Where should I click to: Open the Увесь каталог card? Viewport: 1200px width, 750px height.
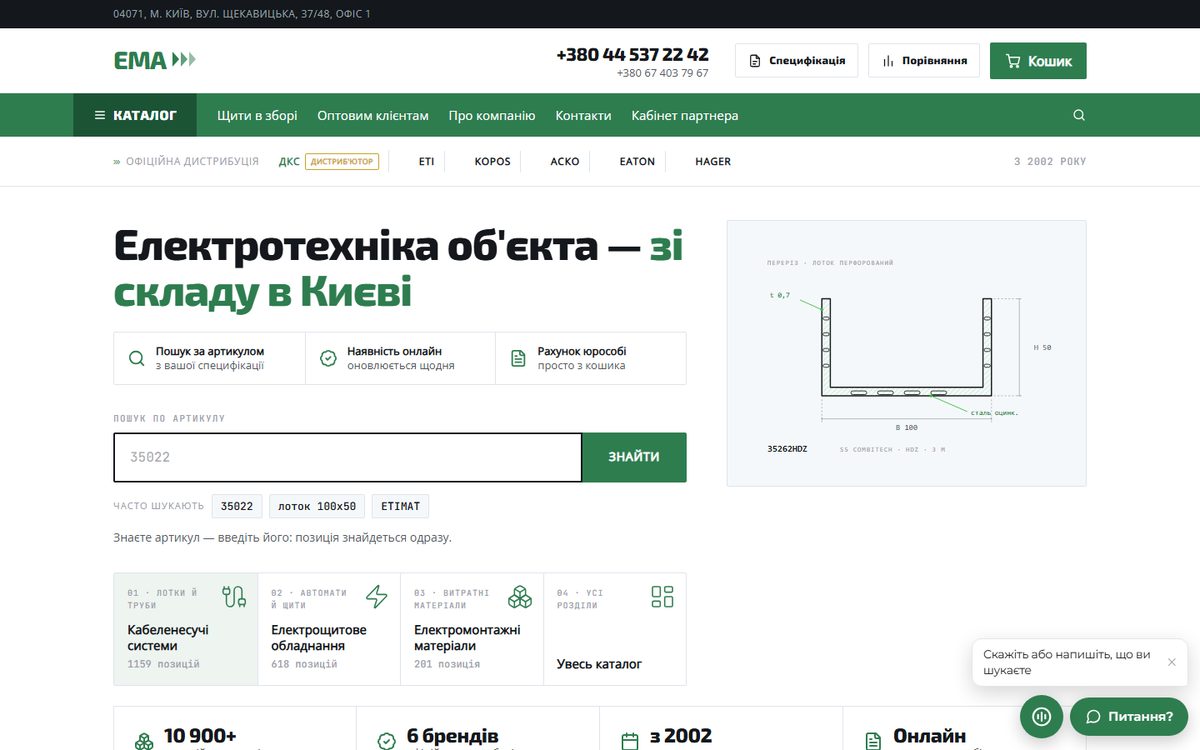[615, 629]
